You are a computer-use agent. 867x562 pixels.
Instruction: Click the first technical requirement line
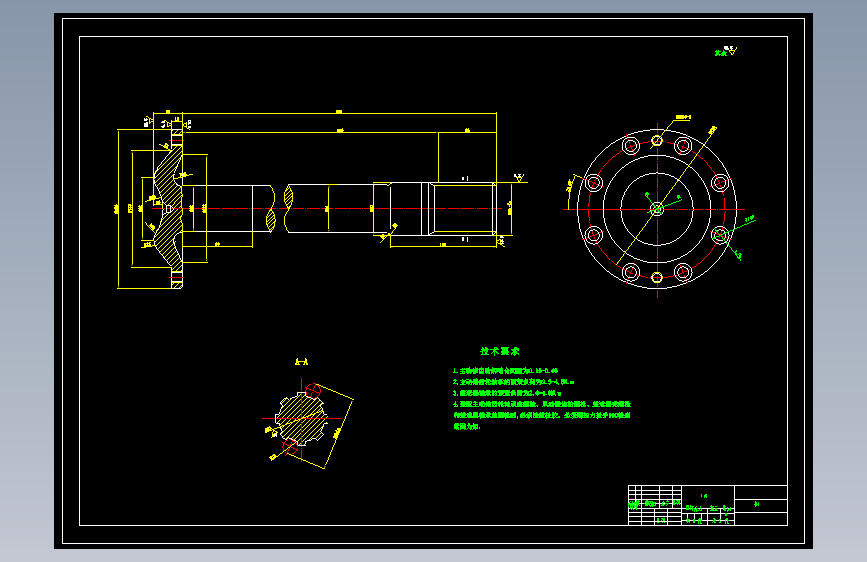pos(505,371)
